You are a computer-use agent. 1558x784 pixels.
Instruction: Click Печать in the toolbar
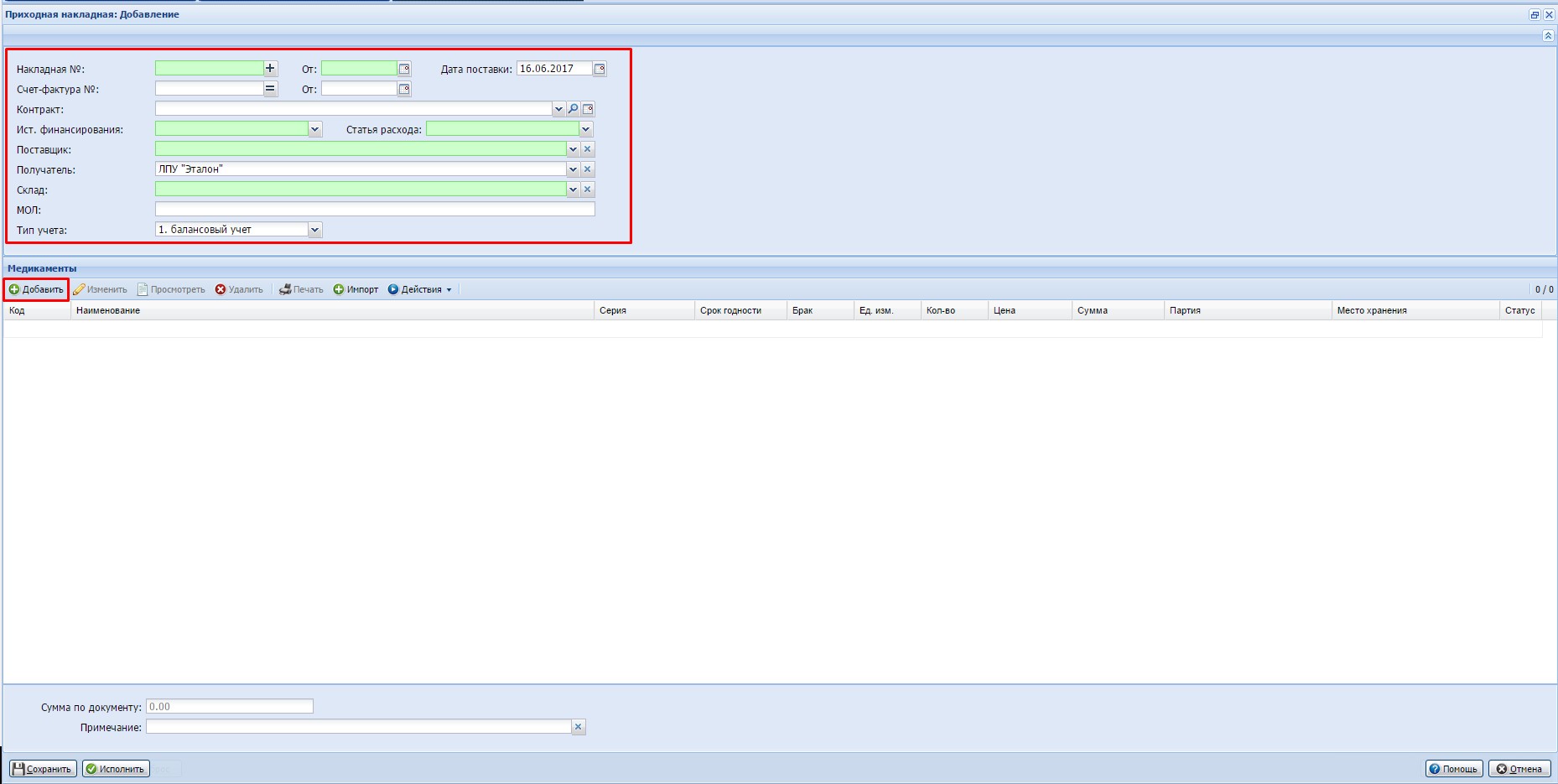[x=301, y=289]
